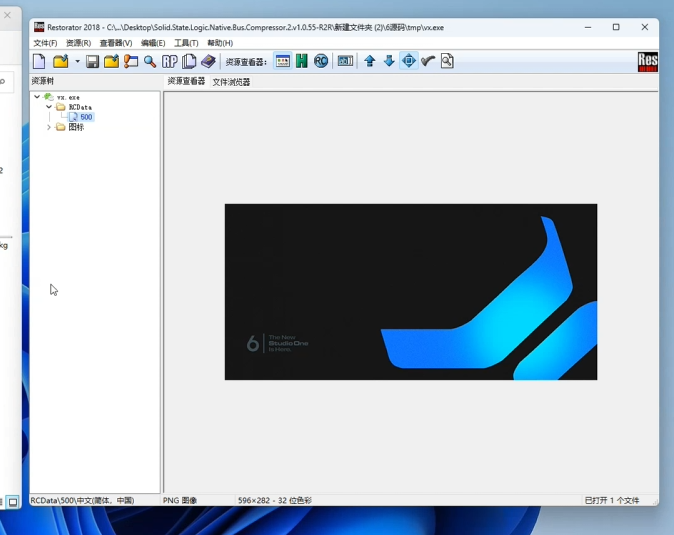Select resource 500 in the tree

[86, 117]
